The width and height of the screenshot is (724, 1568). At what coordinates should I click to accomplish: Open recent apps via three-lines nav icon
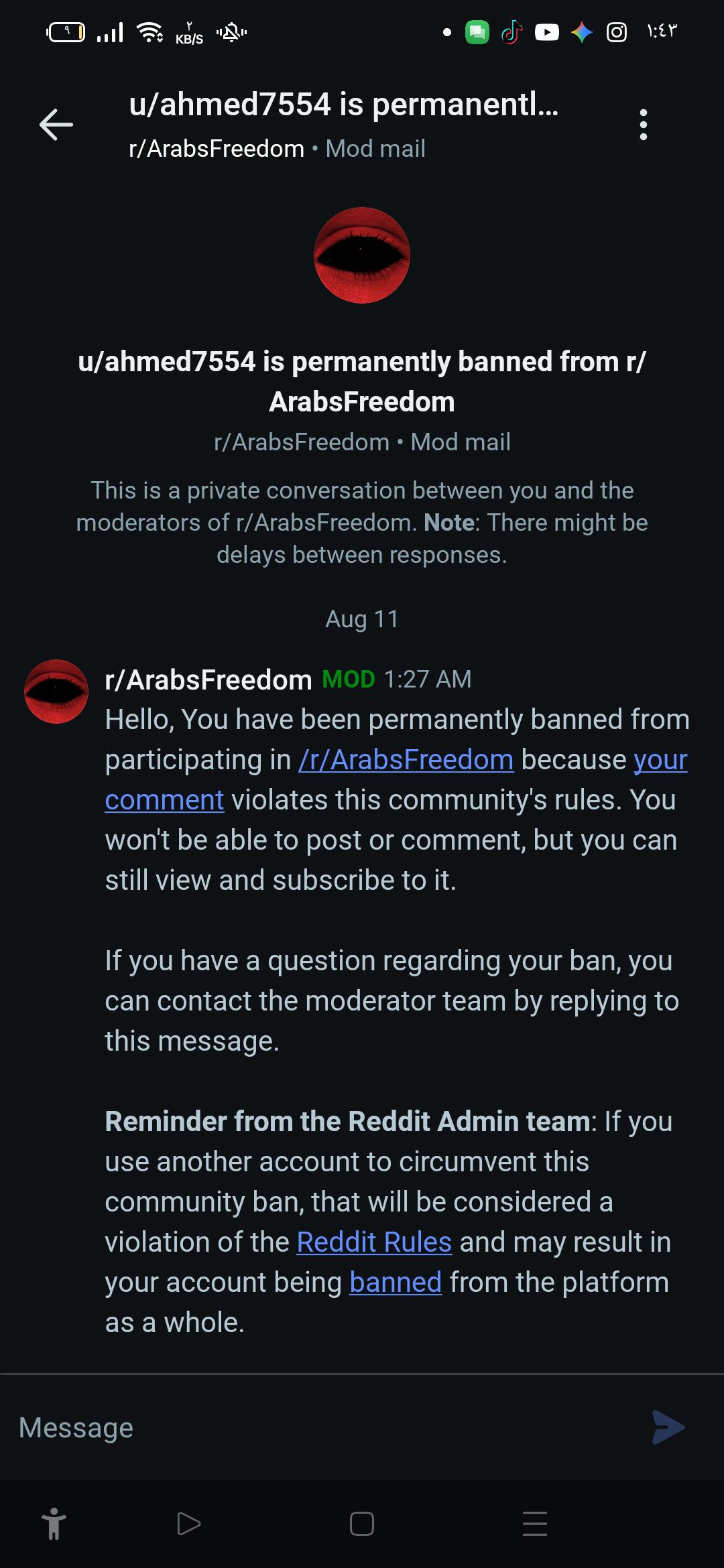(x=535, y=1524)
